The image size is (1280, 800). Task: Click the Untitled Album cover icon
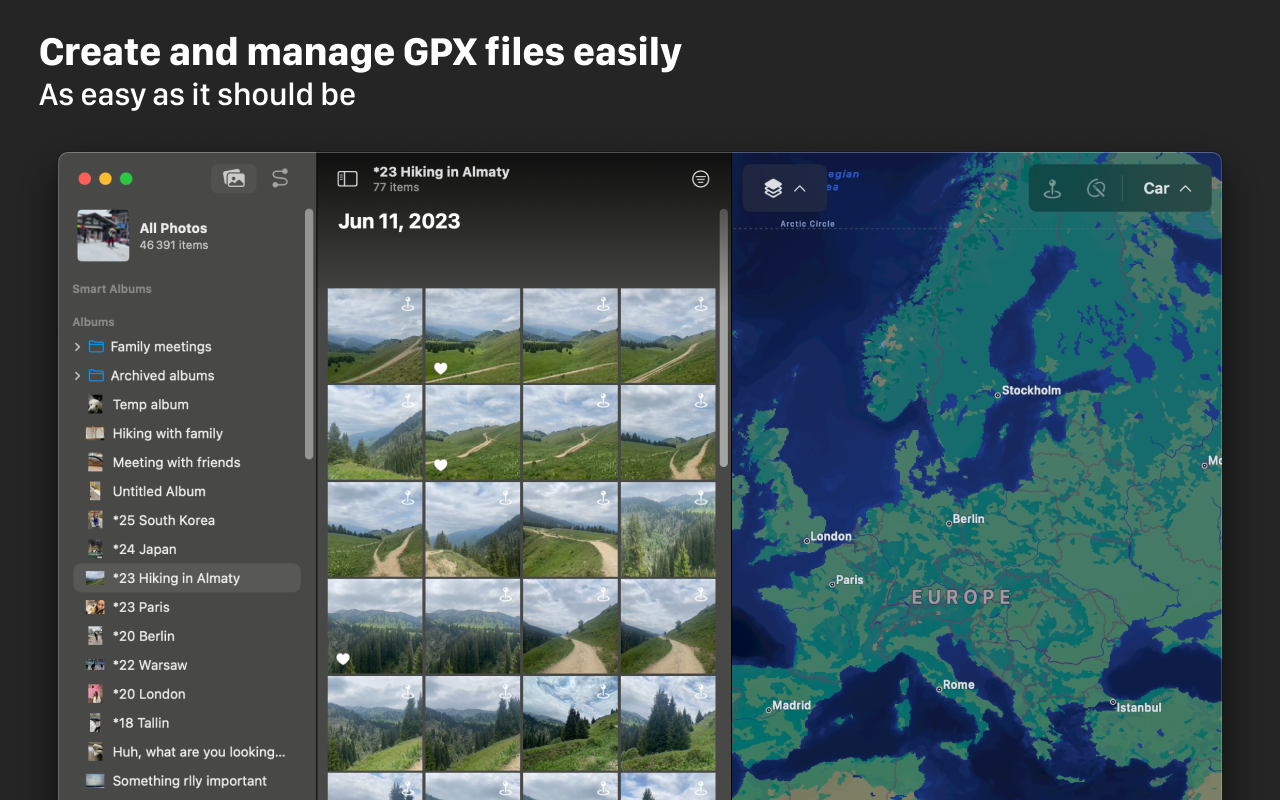tap(95, 492)
